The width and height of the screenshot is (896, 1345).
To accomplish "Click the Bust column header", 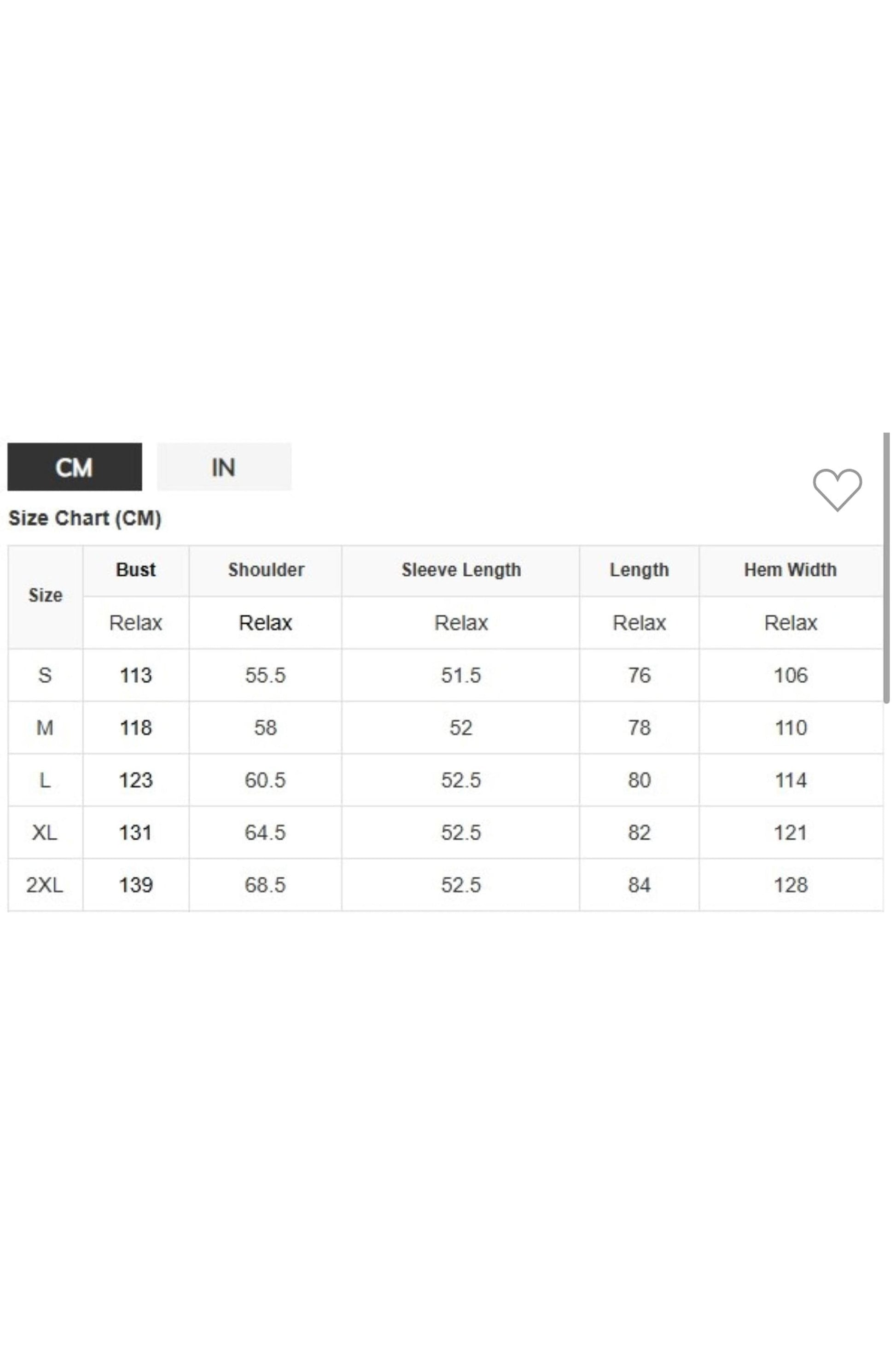I will 135,570.
